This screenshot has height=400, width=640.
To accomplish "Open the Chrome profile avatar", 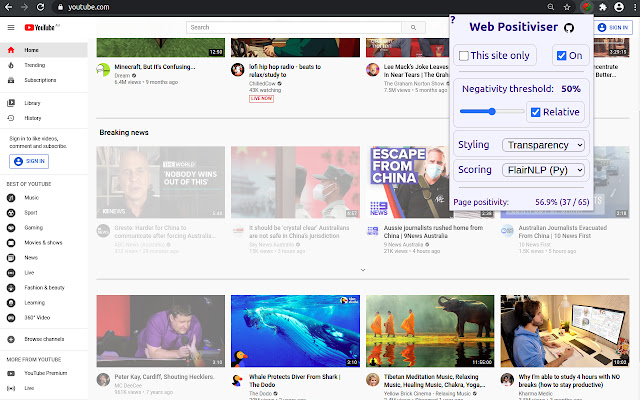I will 619,7.
